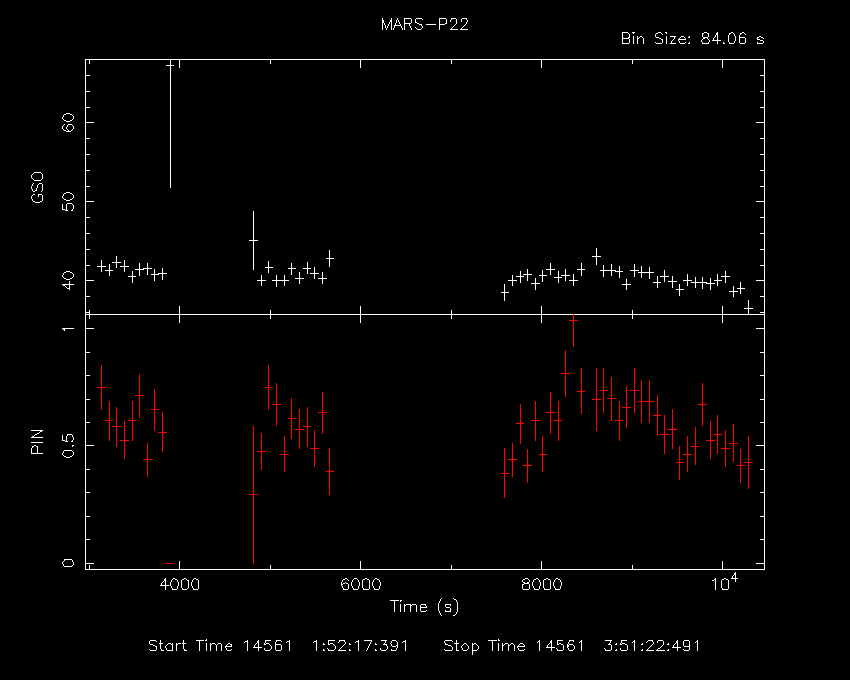Click the Time (s) x-axis label
850x680 pixels.
[x=424, y=606]
